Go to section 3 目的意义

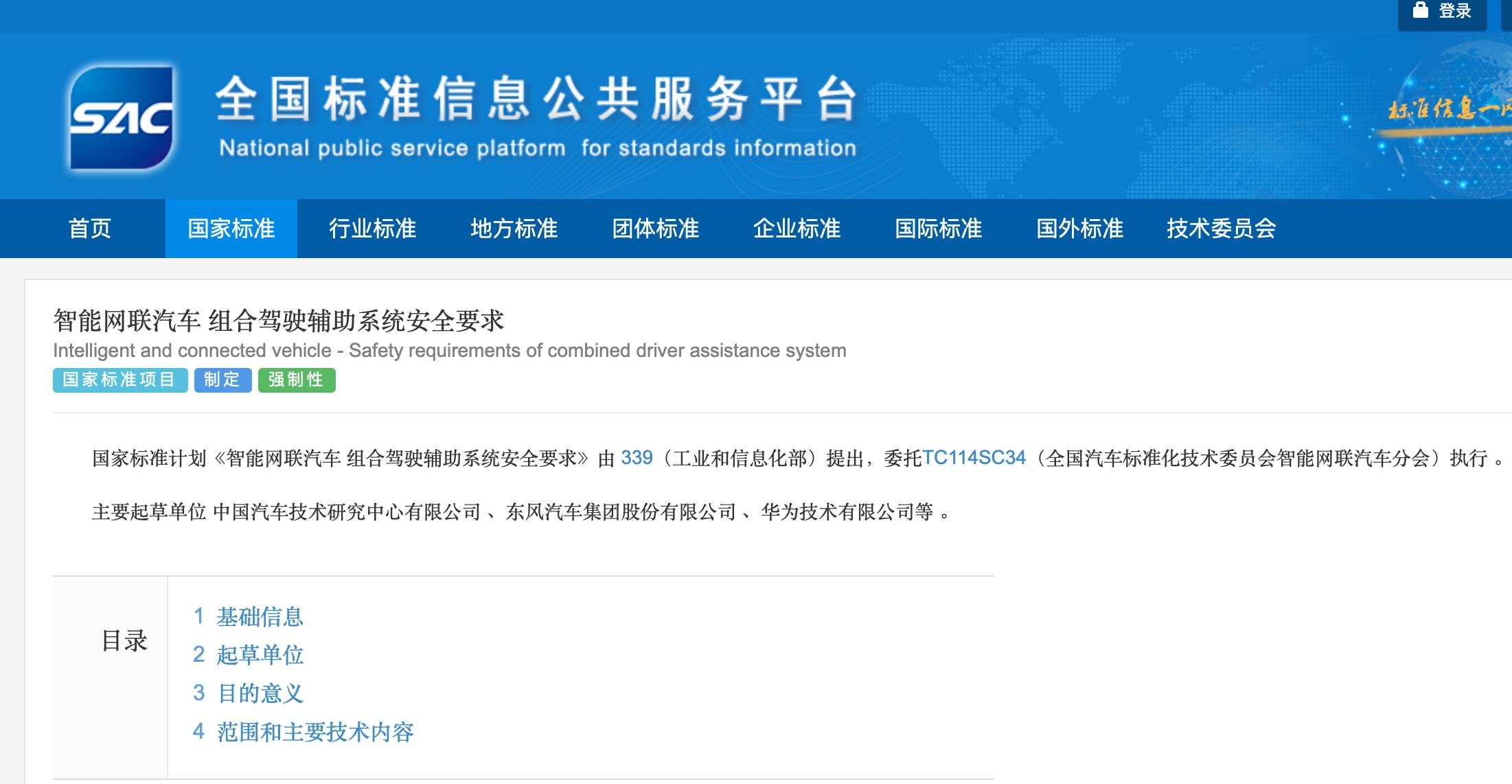coord(248,693)
